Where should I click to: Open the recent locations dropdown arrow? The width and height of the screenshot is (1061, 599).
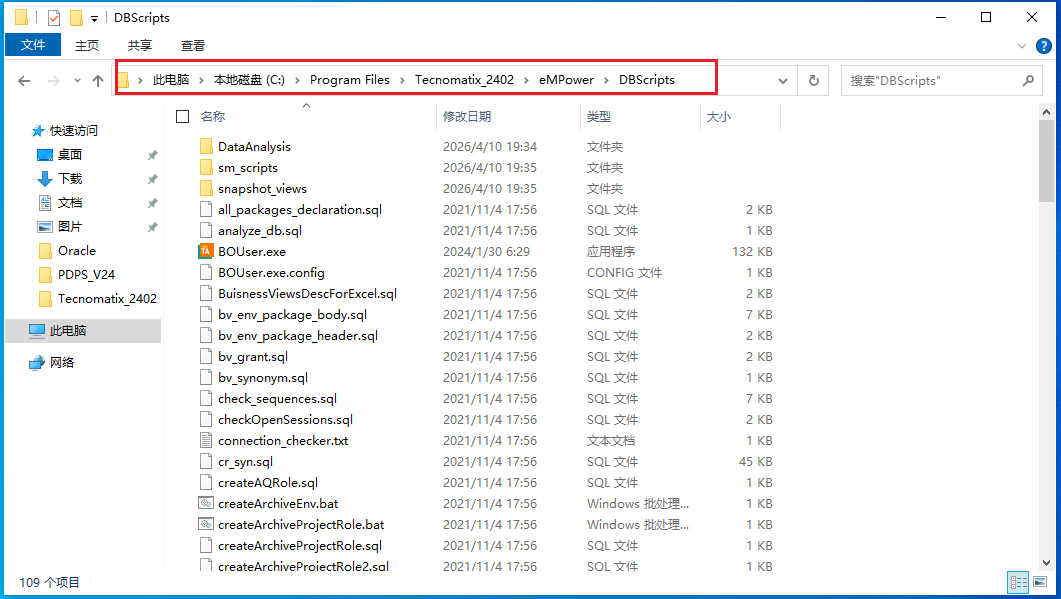77,81
